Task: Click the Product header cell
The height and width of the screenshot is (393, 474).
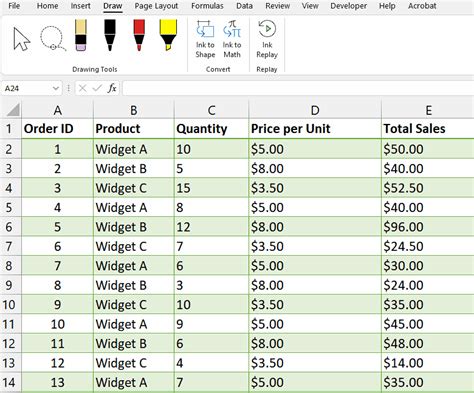Action: tap(134, 129)
